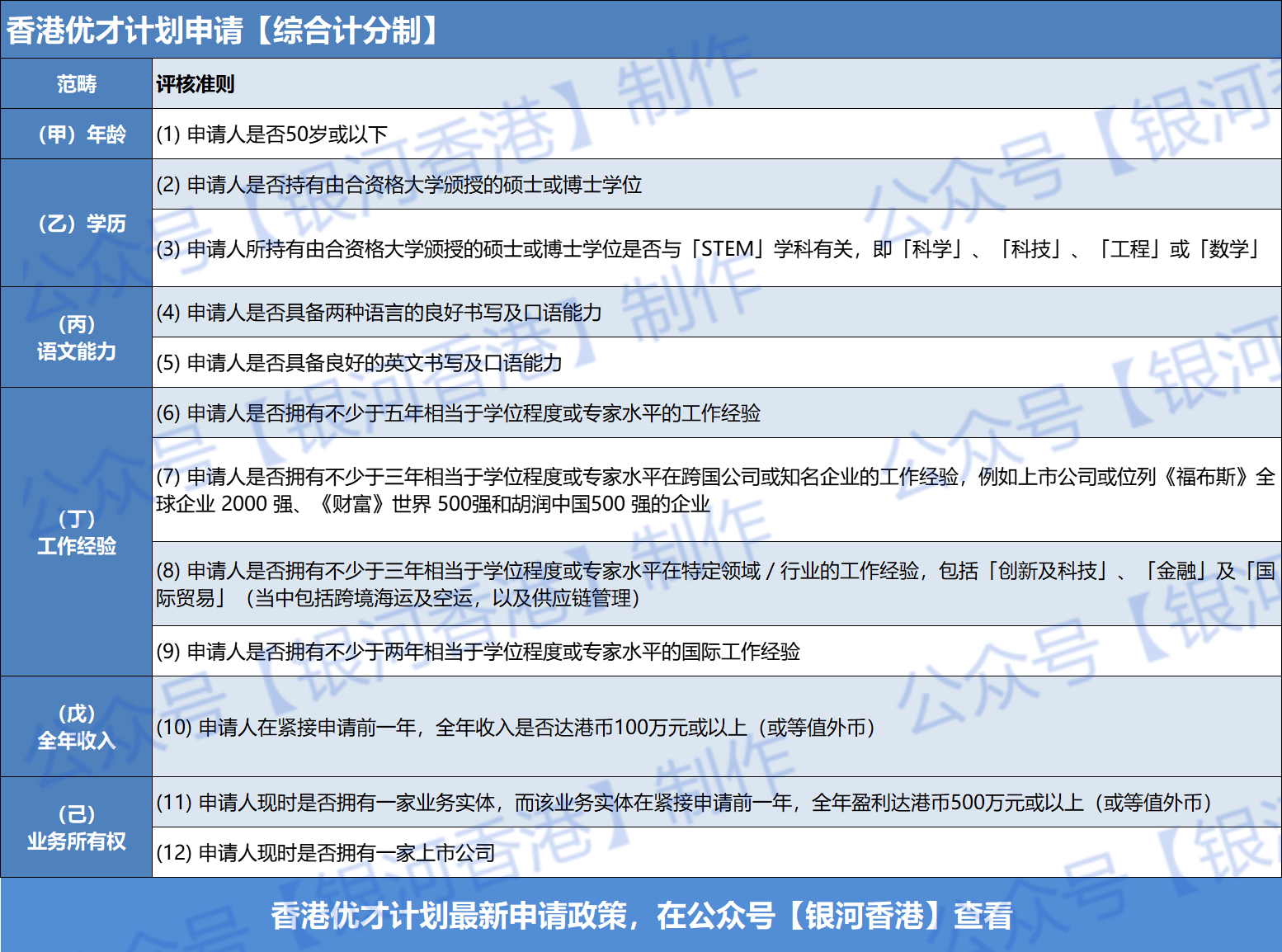The image size is (1282, 952).
Task: Click the 银河香港 footer banner link
Action: point(641,915)
